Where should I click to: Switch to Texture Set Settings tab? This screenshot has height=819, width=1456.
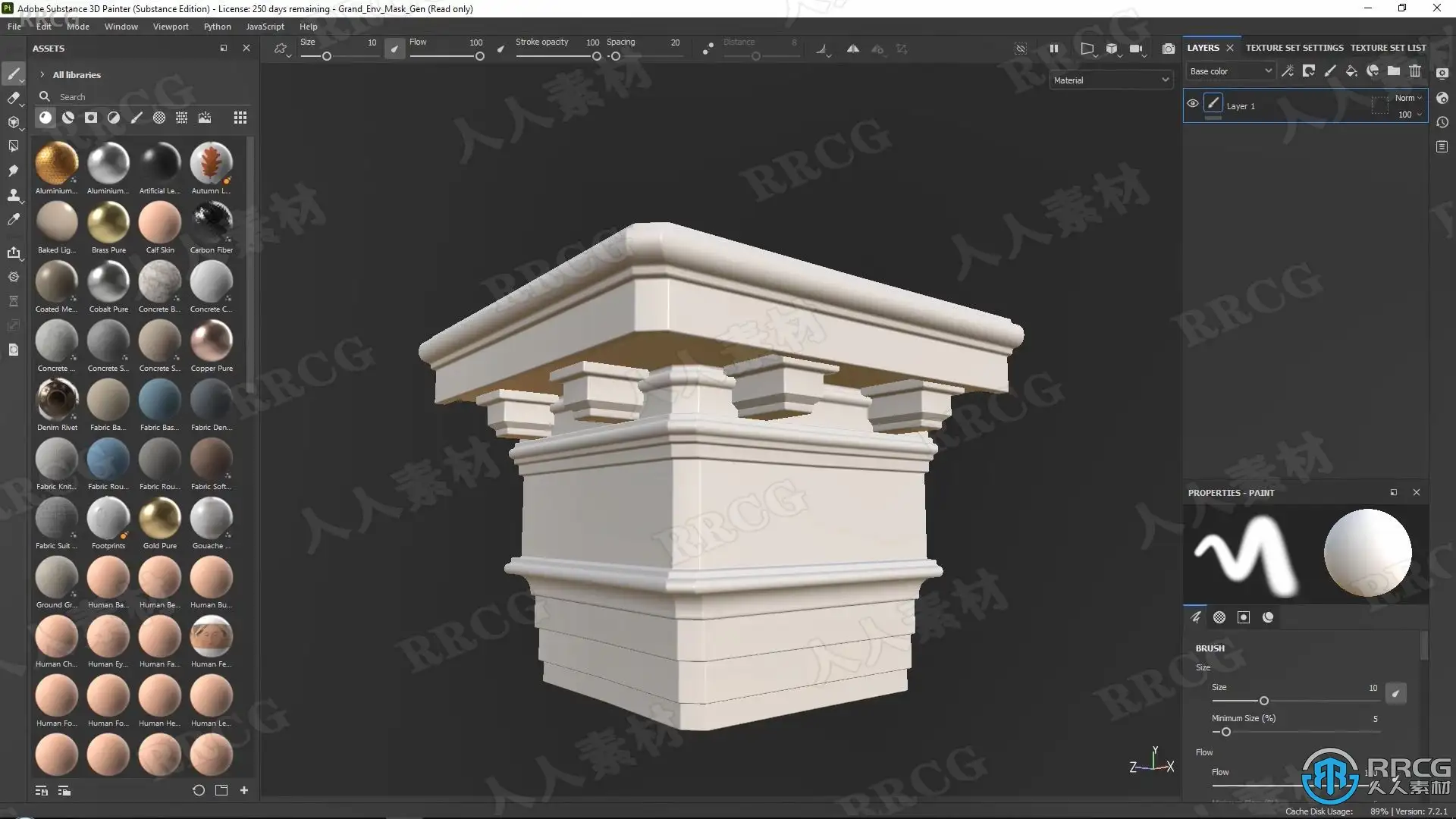1294,48
